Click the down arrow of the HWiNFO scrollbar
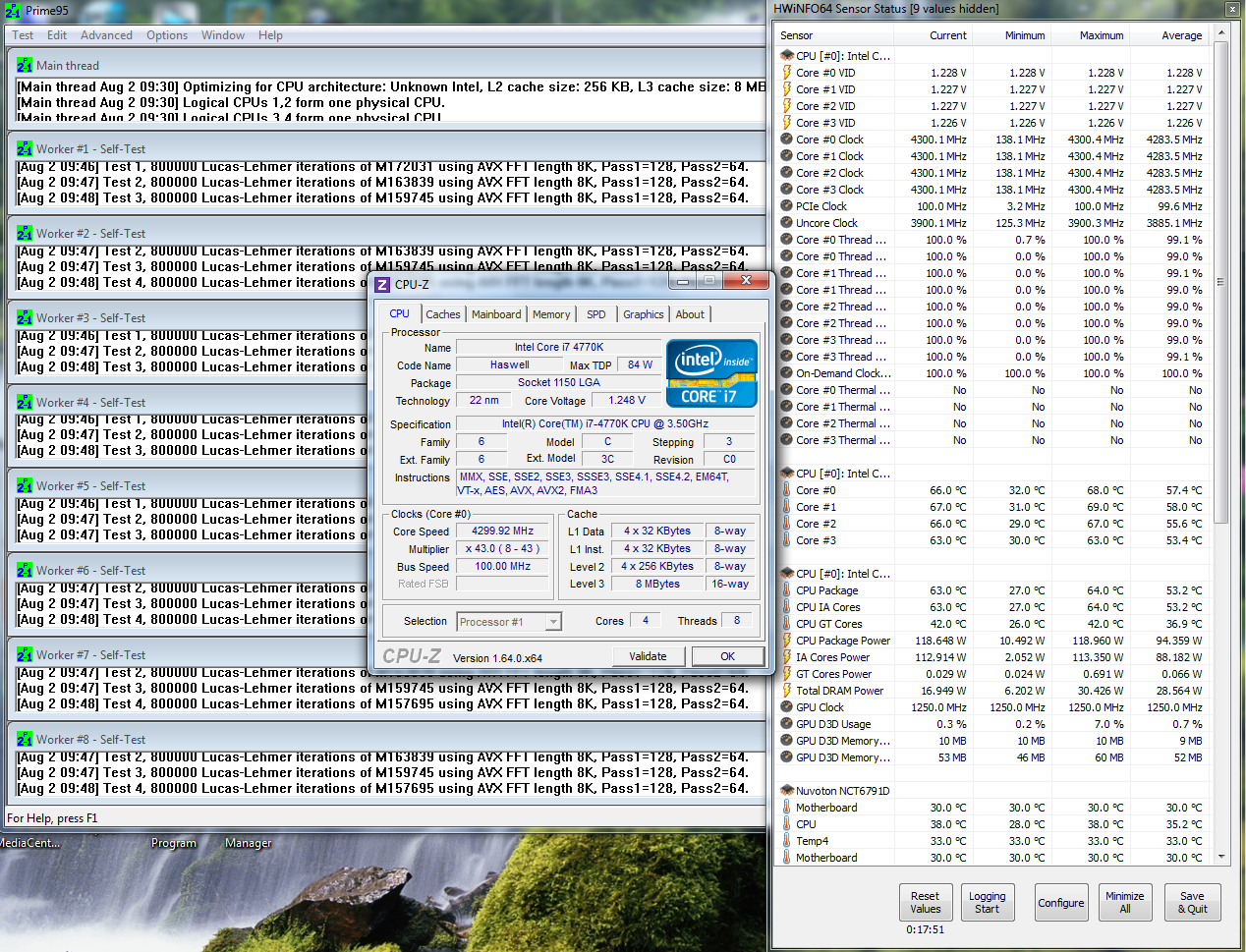Screen dimensions: 1246x952 pyautogui.click(x=1221, y=857)
